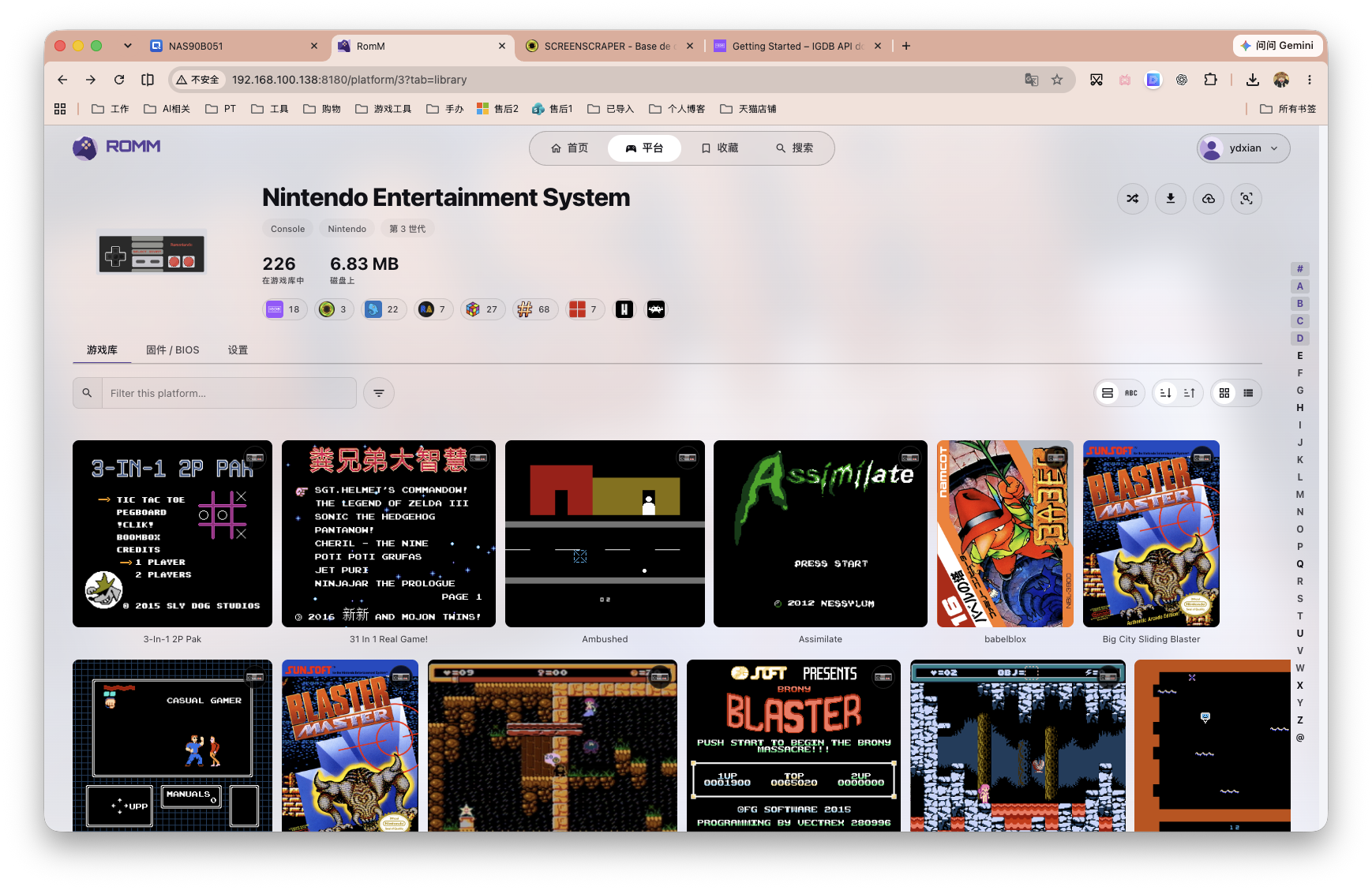Open the apps grid in bookmarks bar
Screen dimensions: 1372x890
point(60,109)
